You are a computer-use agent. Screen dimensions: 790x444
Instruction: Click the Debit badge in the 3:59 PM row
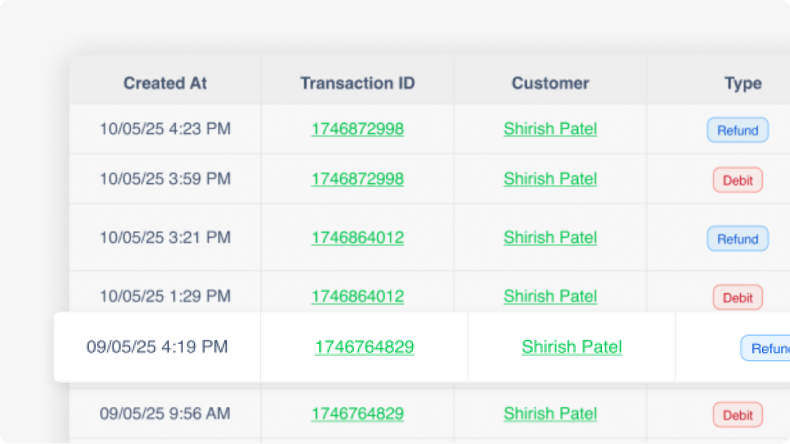pyautogui.click(x=738, y=180)
